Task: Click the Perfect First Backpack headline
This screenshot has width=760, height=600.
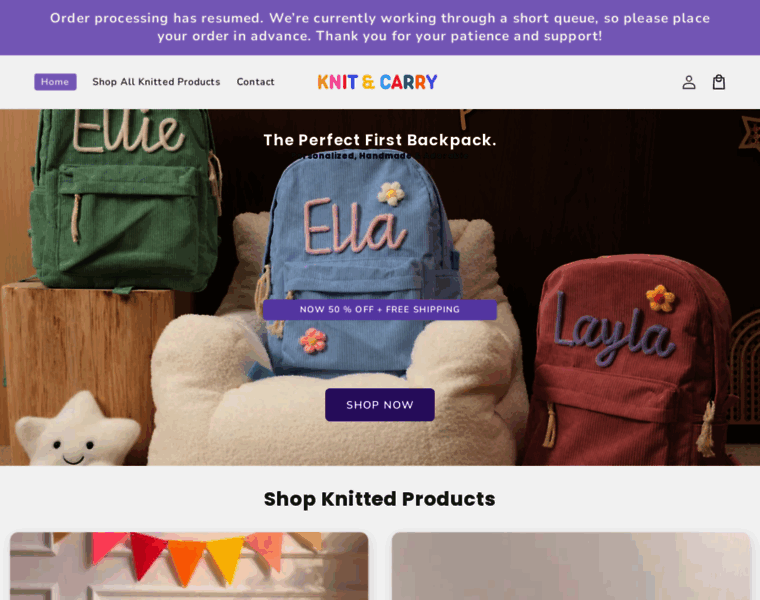Action: pos(380,140)
